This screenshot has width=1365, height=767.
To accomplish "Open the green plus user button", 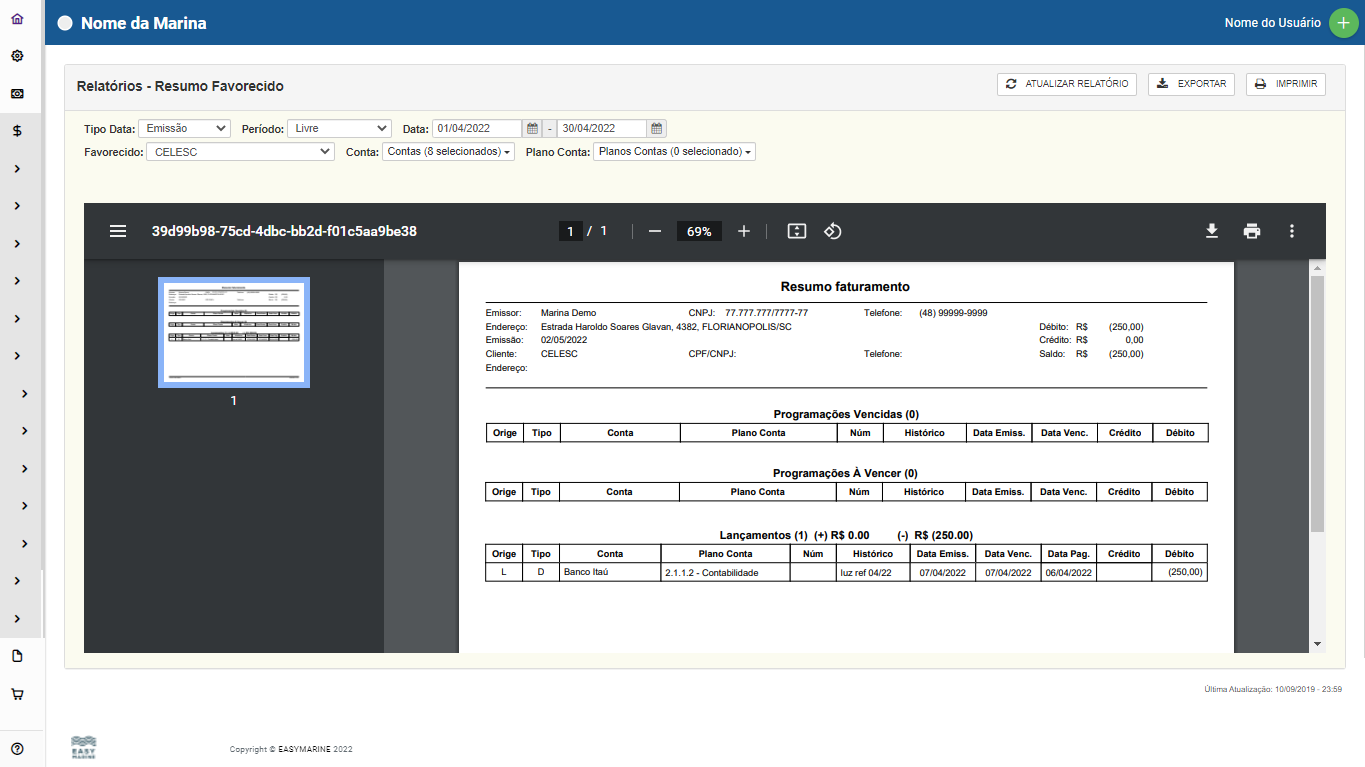I will click(1343, 22).
